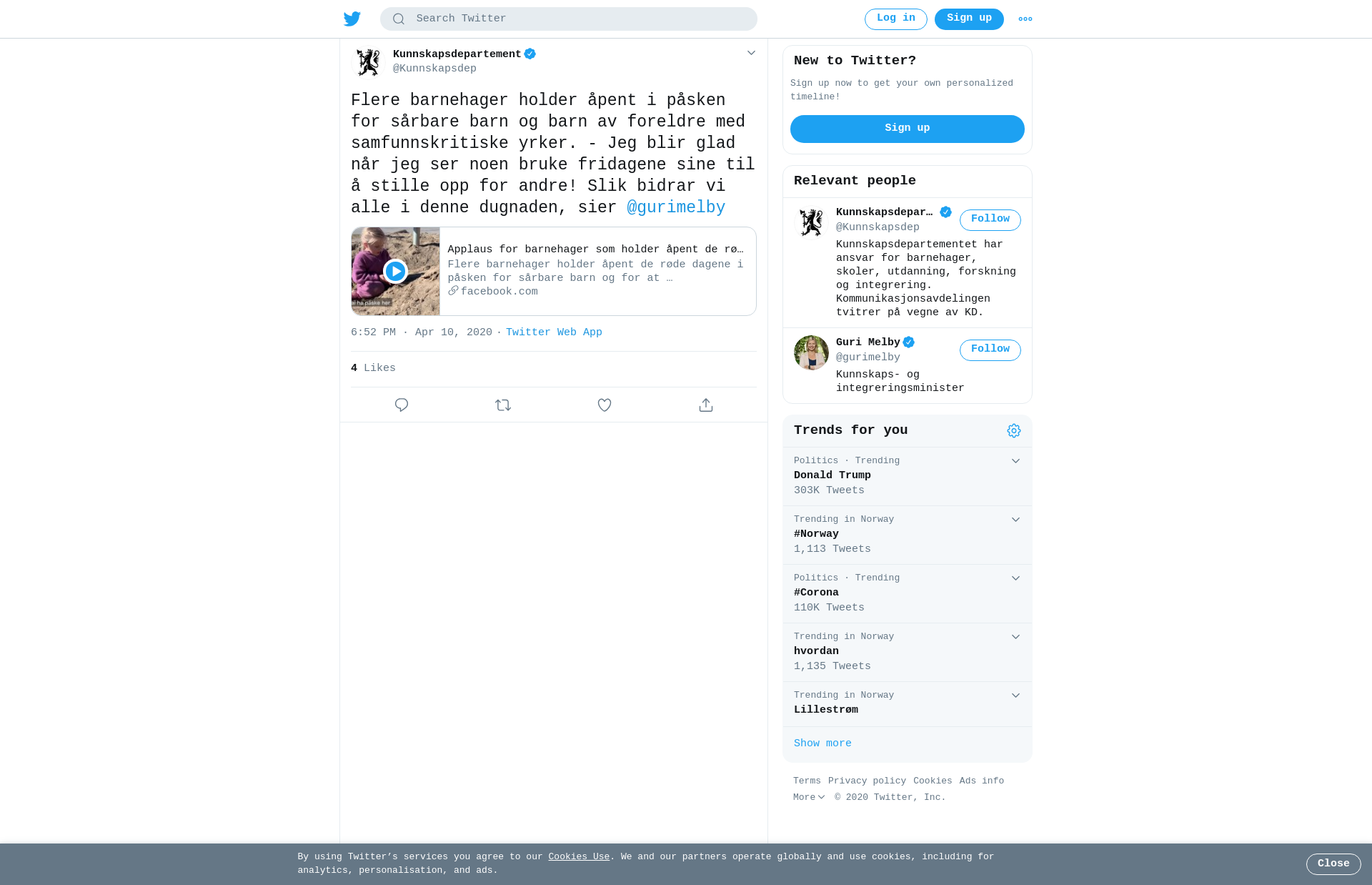1372x885 pixels.
Task: Like the tweet with the heart icon
Action: (605, 405)
